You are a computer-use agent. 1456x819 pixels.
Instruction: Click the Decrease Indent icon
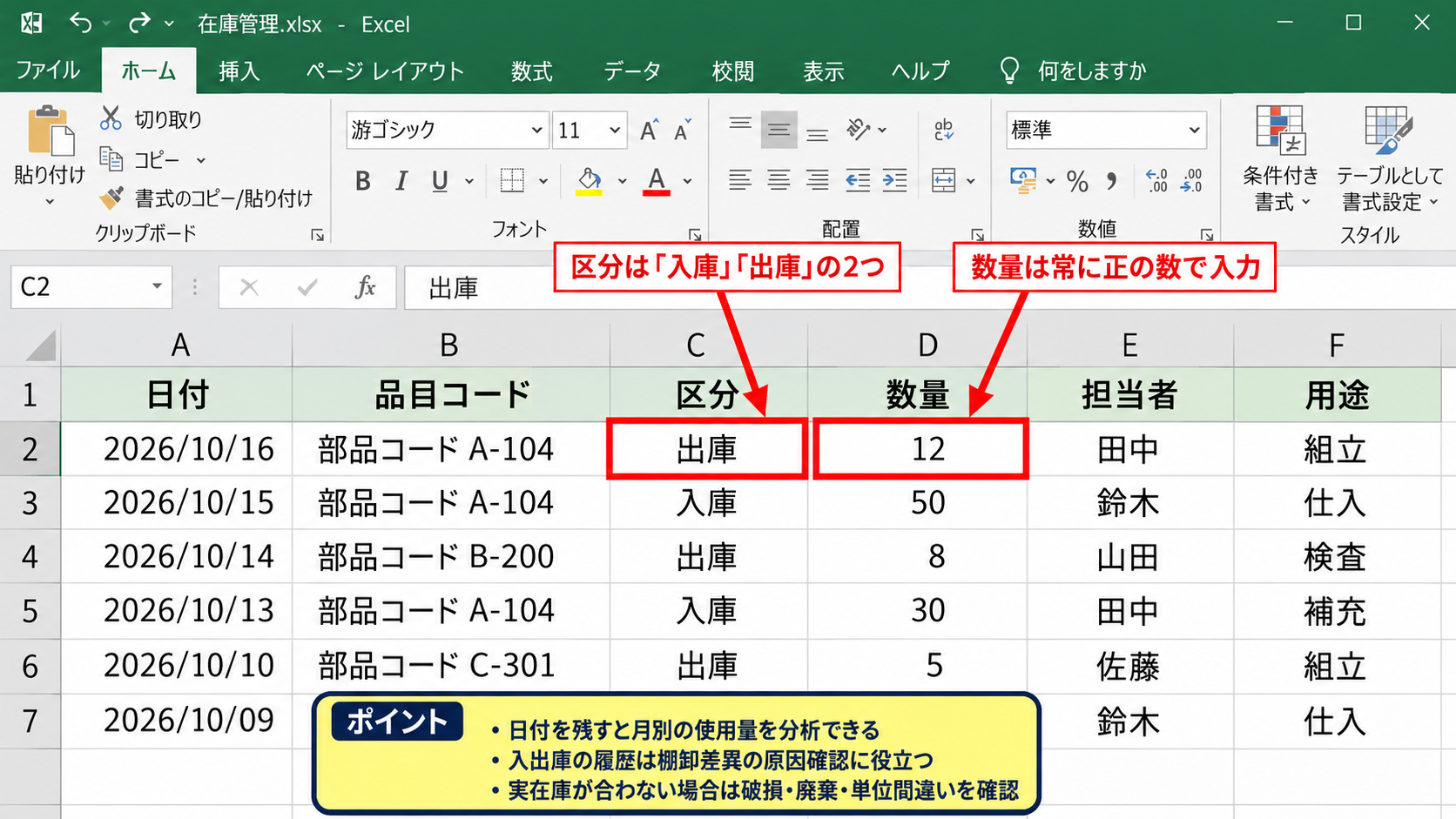(857, 180)
